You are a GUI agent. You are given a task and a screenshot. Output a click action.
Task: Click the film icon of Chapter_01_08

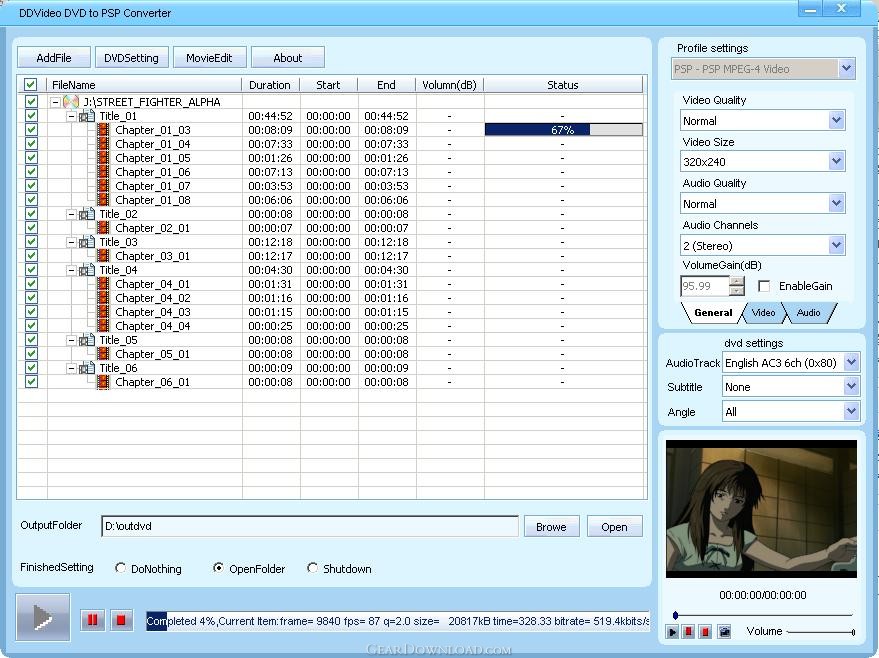(103, 200)
